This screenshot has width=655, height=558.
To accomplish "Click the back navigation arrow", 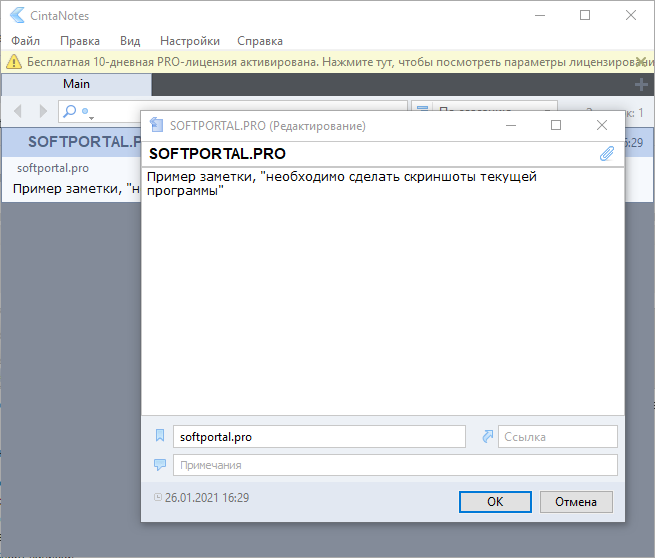I will click(x=18, y=111).
